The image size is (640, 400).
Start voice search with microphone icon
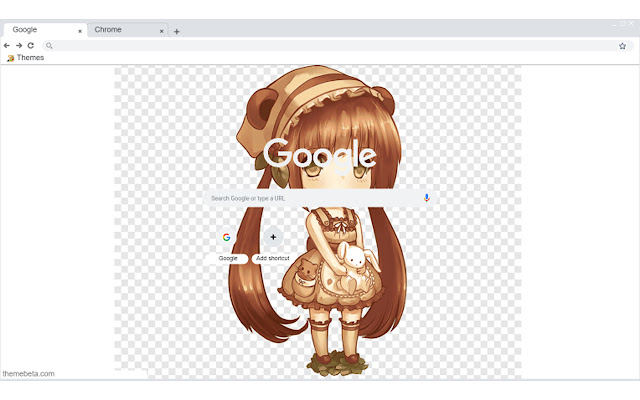click(x=427, y=198)
